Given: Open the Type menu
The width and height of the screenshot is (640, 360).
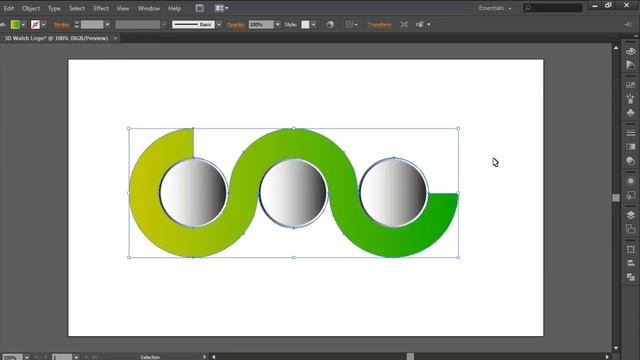Looking at the screenshot, I should click(x=54, y=8).
